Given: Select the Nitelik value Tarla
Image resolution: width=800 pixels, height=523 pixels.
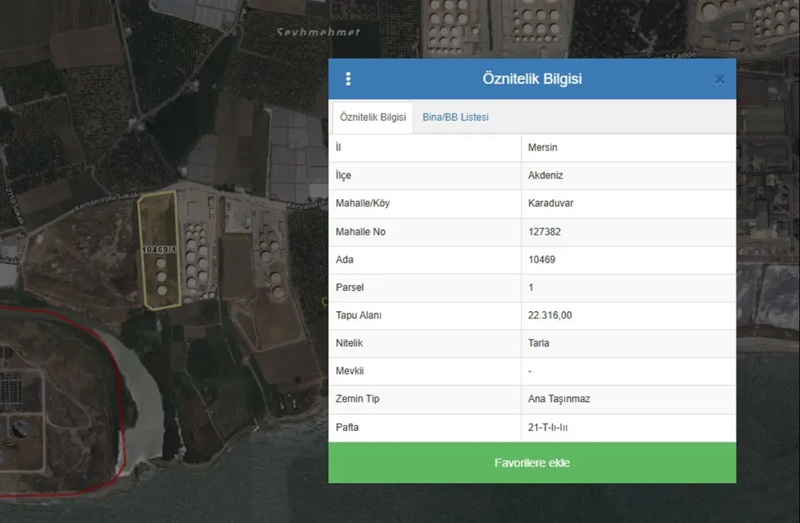Looking at the screenshot, I should click(538, 343).
